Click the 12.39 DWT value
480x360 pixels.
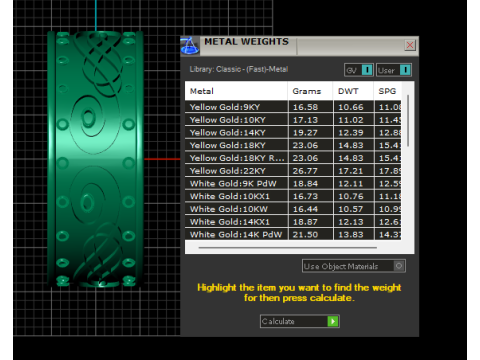point(351,133)
